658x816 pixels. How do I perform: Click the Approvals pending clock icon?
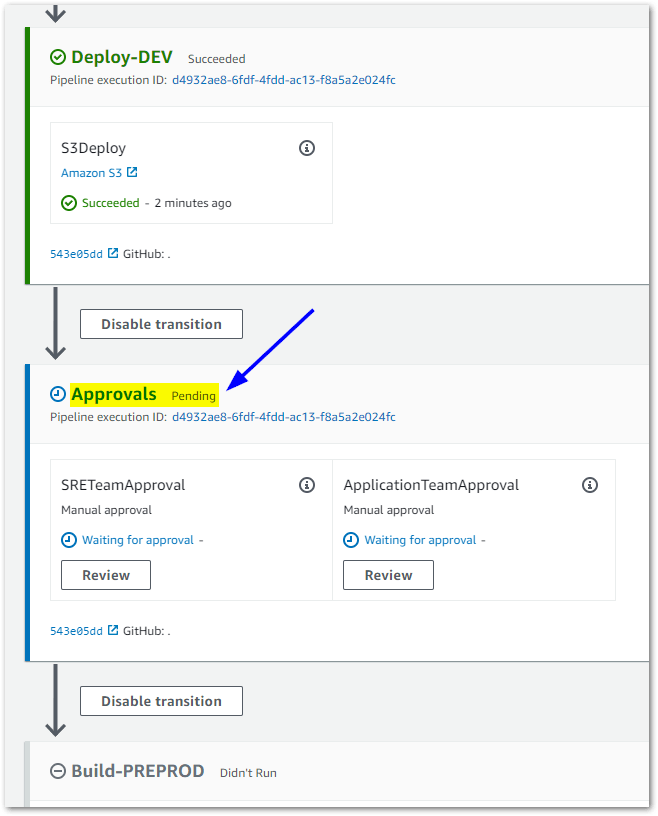click(x=58, y=394)
